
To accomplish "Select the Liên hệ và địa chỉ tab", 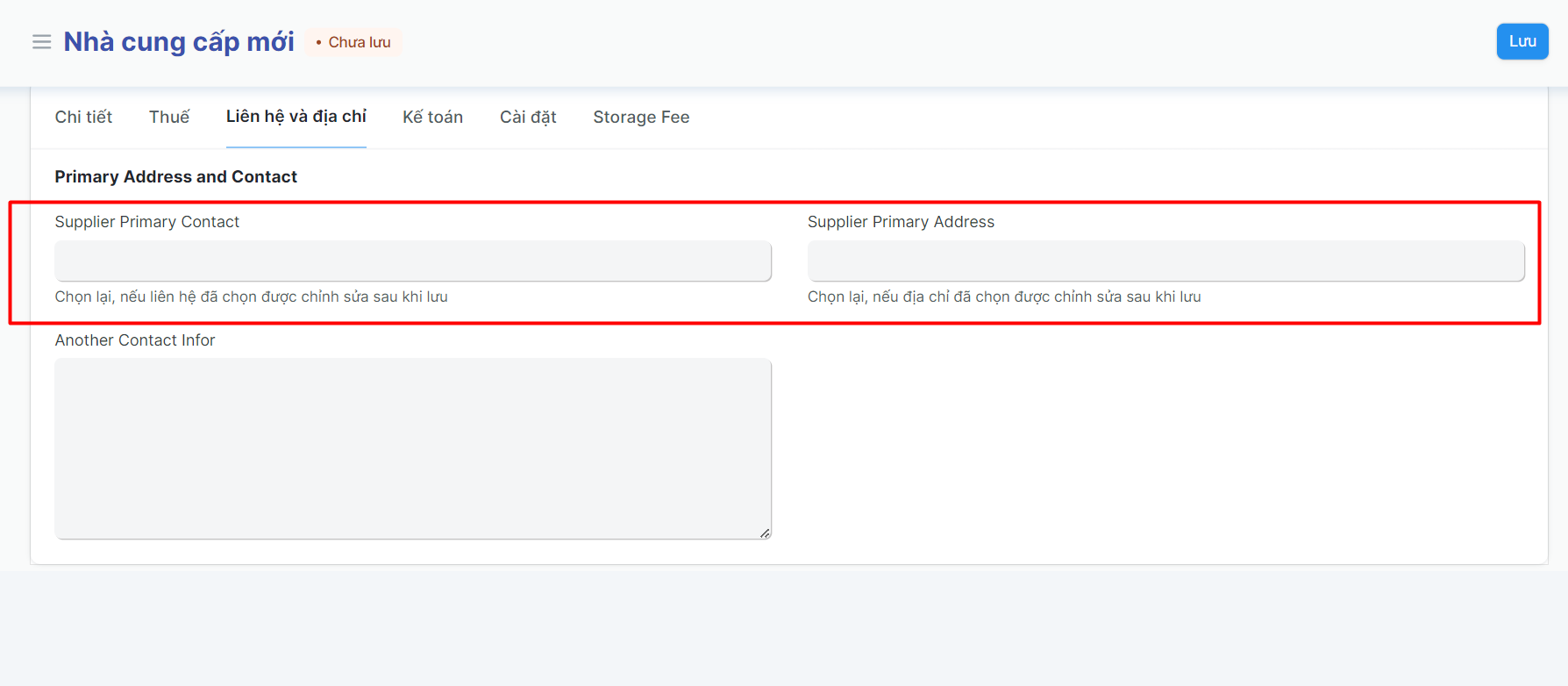I will [296, 117].
